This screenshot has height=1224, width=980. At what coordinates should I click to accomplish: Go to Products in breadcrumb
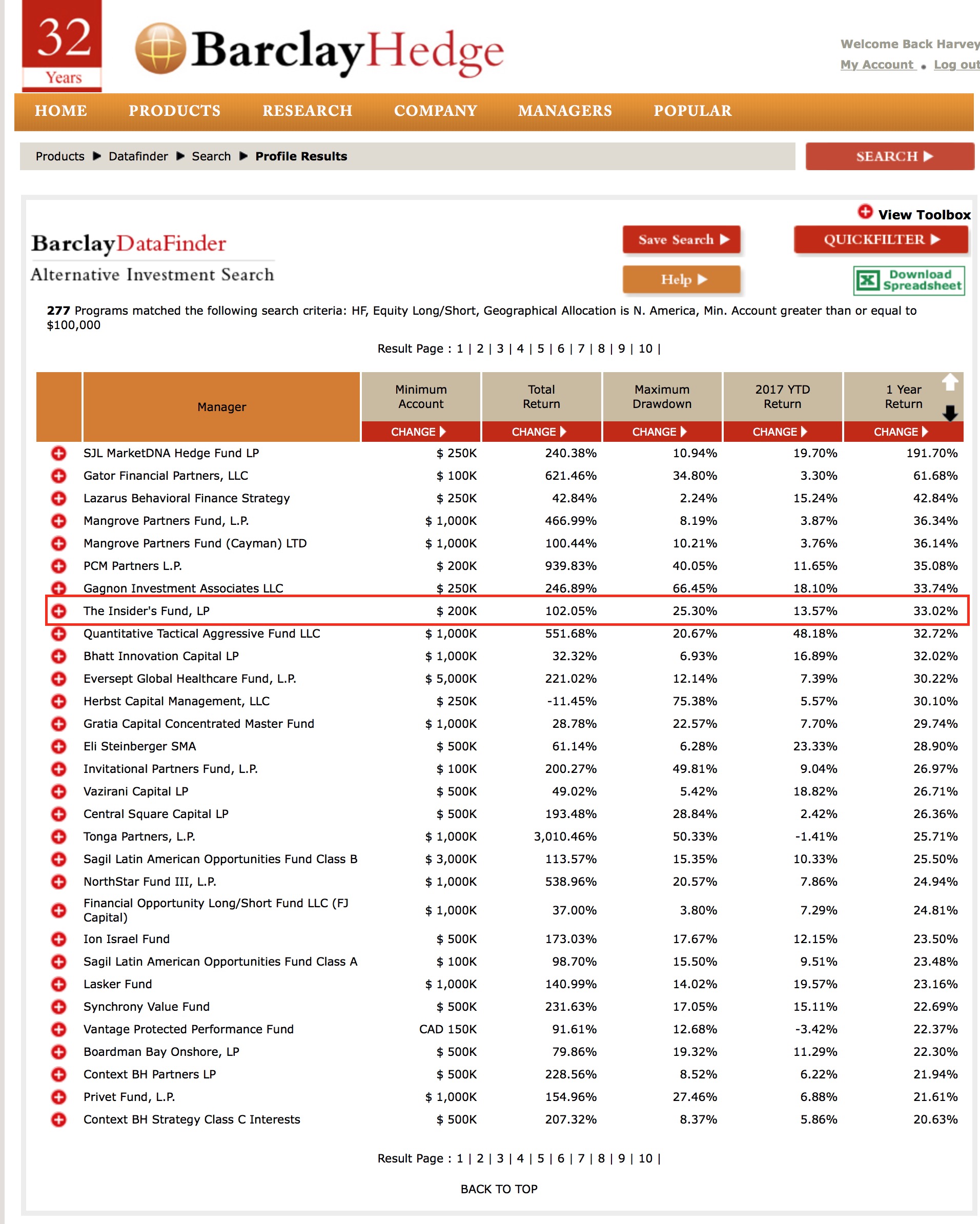tap(59, 156)
